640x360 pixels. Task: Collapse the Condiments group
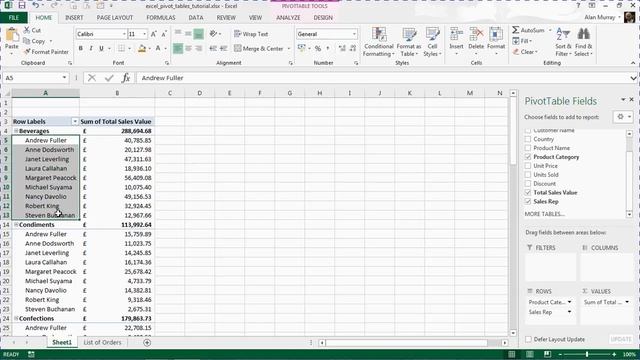tap(16, 225)
